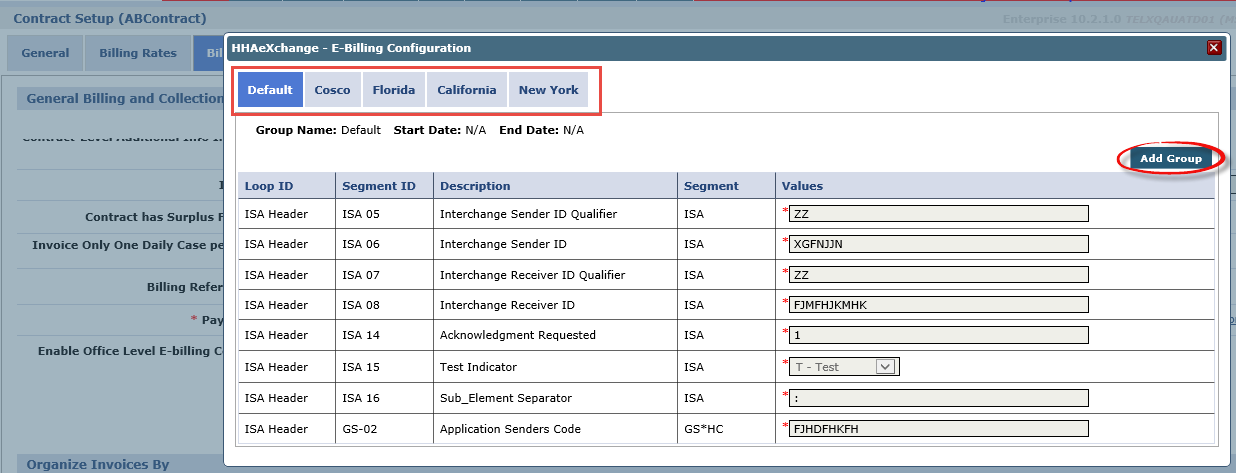The width and height of the screenshot is (1236, 473).
Task: Click the Description column header
Action: [475, 186]
